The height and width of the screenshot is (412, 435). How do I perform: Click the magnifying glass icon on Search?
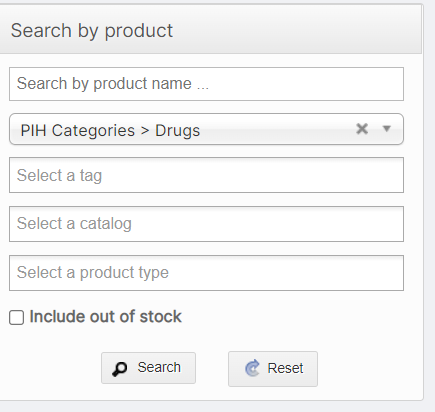tap(119, 369)
